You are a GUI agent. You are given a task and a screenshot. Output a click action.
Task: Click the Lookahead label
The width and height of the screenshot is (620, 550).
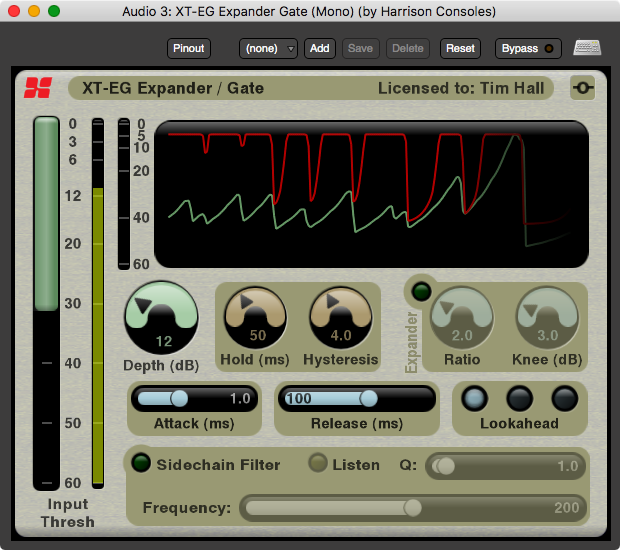[x=519, y=423]
